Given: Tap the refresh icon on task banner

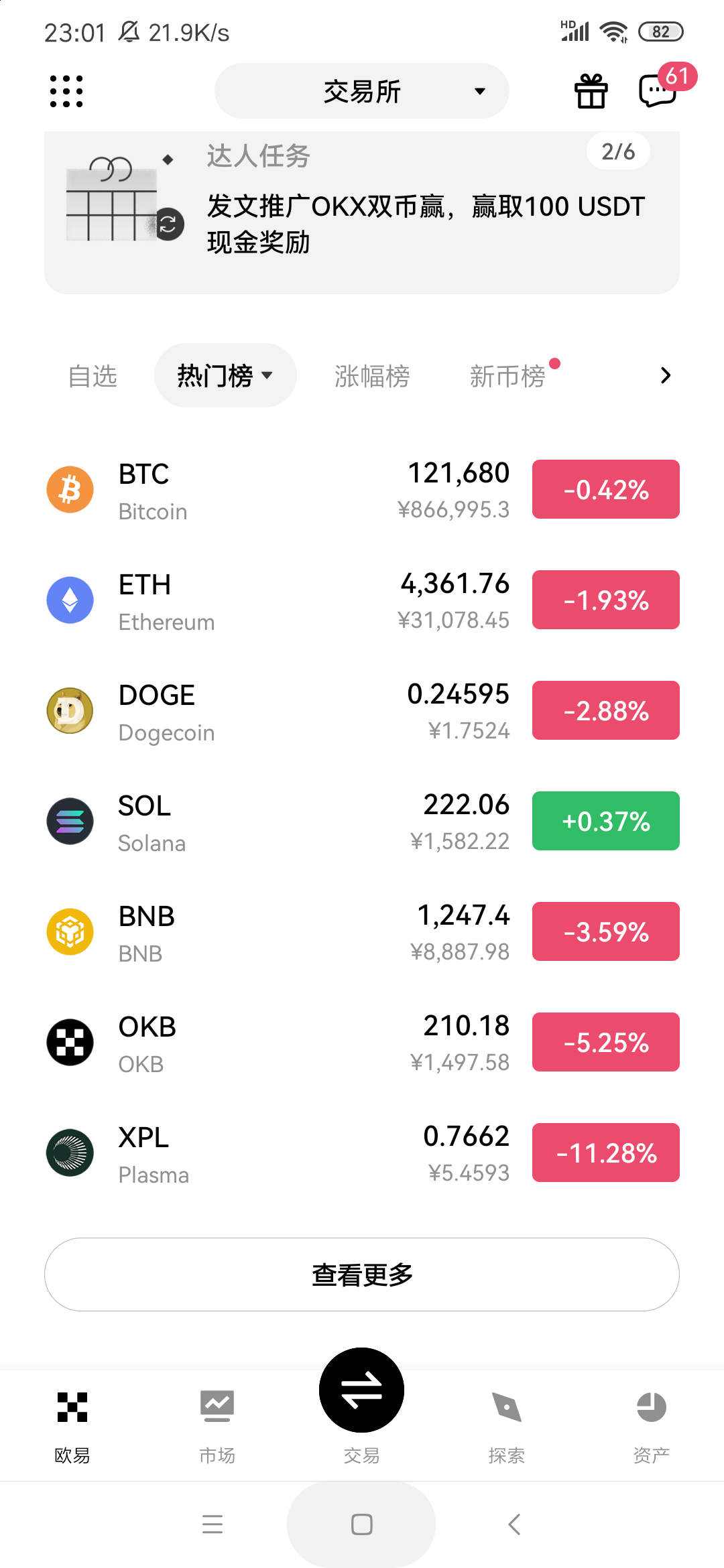Looking at the screenshot, I should point(168,224).
